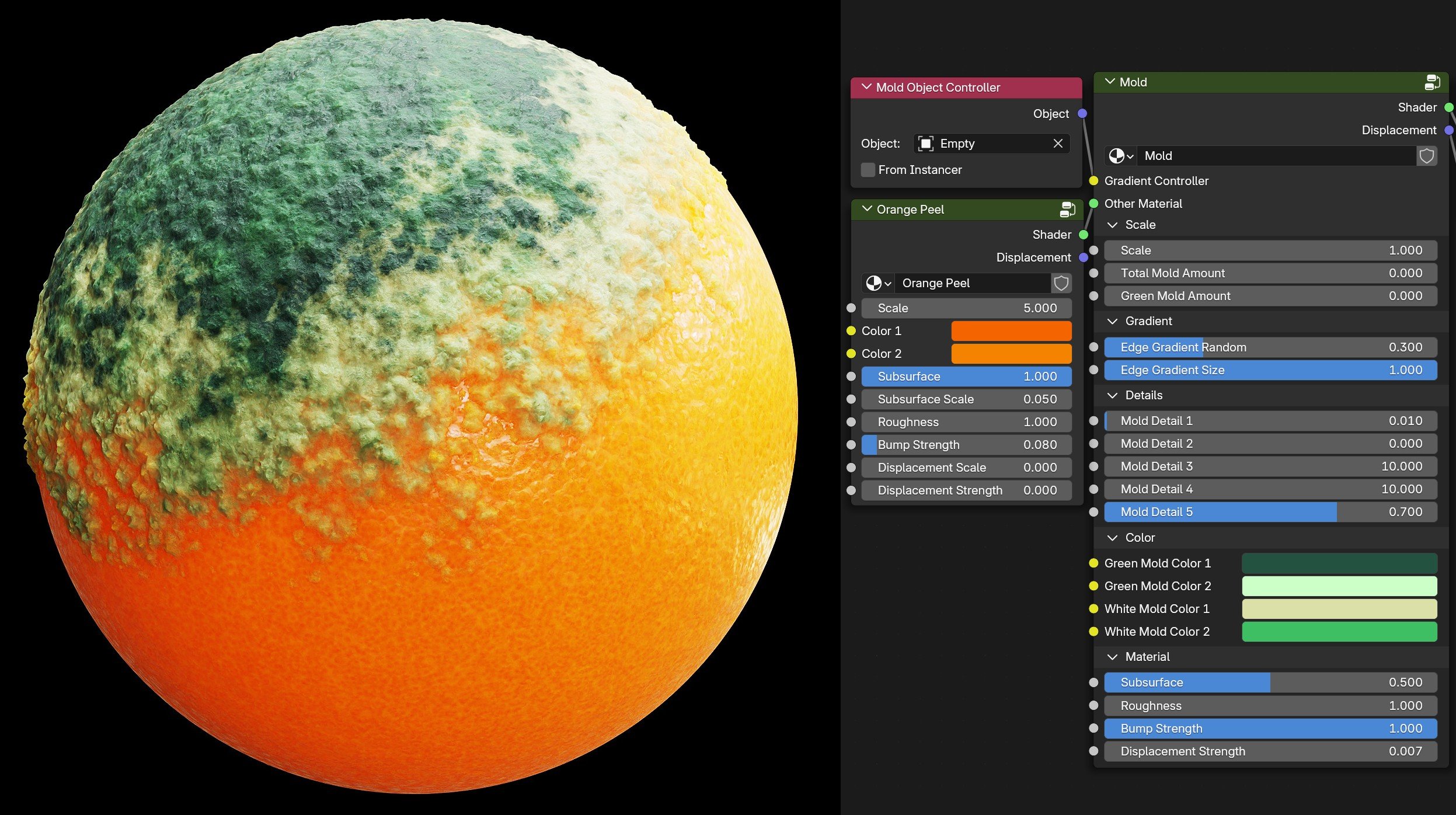Collapse the Gradient panel section
Image resolution: width=1456 pixels, height=815 pixels.
point(1113,321)
